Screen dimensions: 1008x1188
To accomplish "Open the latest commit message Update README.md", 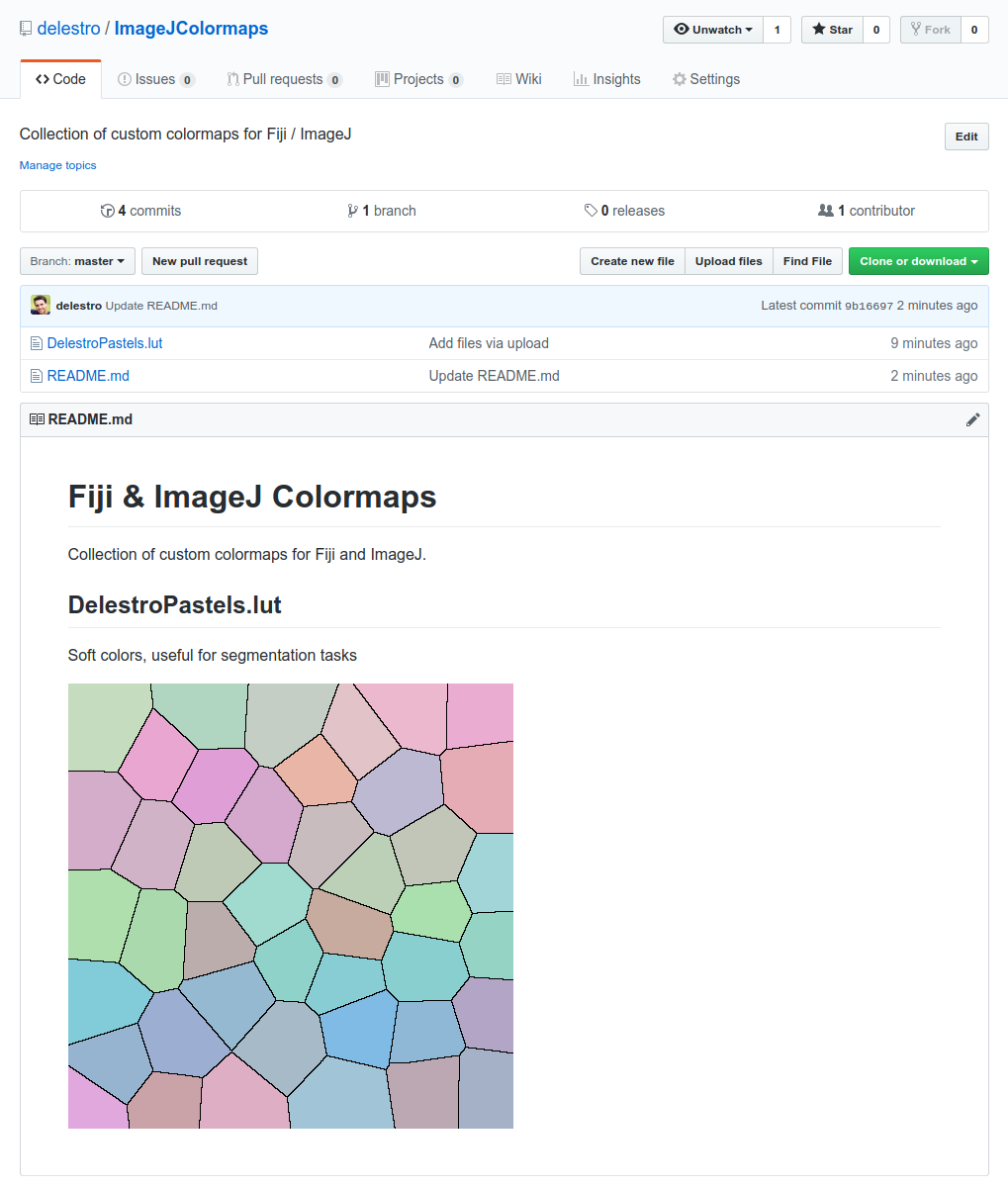I will point(161,306).
